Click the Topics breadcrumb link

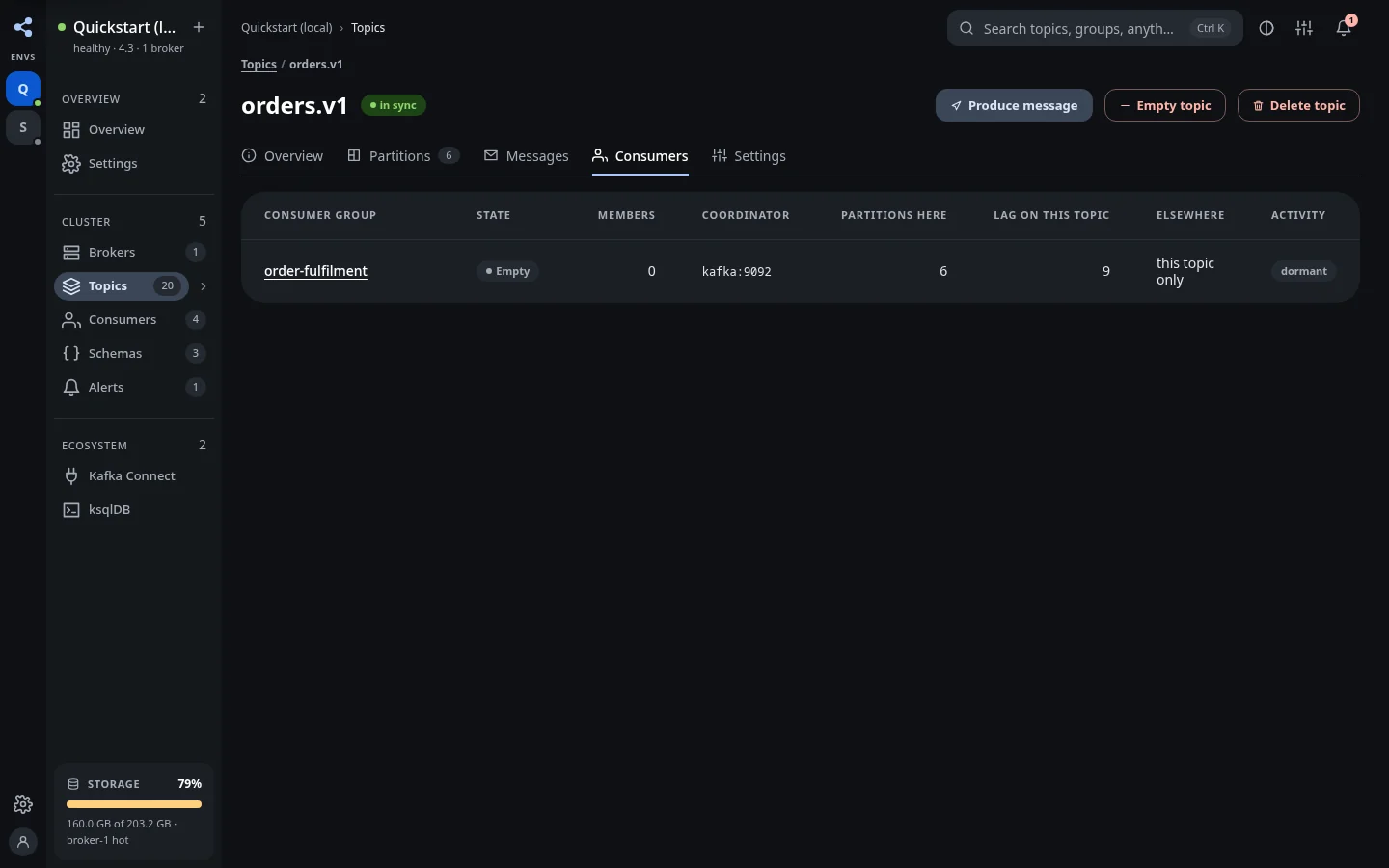[259, 65]
